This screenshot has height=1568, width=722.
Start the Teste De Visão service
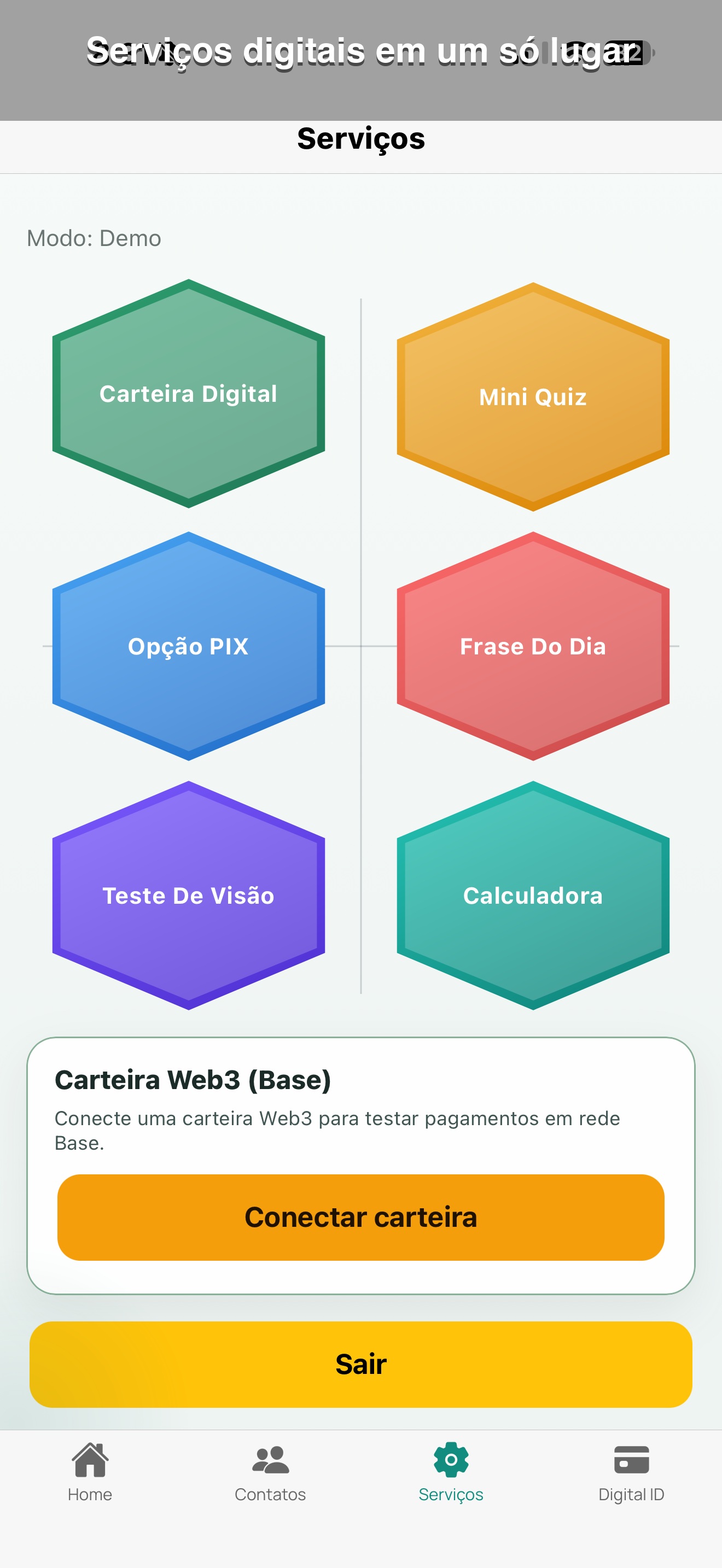click(189, 896)
